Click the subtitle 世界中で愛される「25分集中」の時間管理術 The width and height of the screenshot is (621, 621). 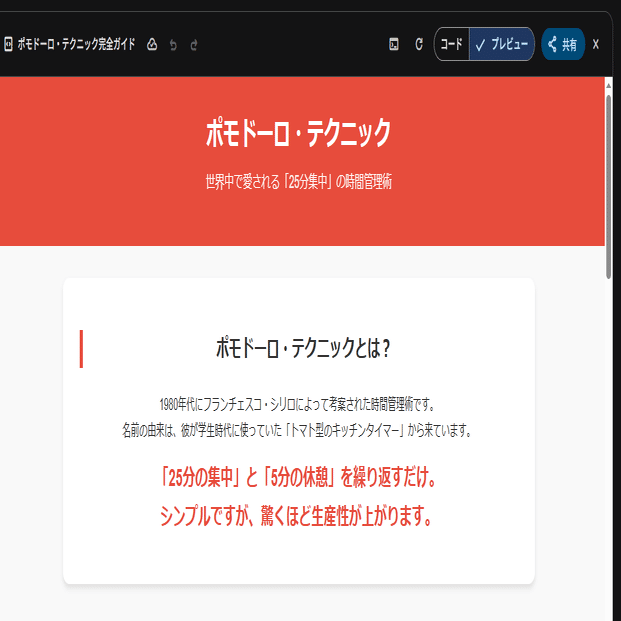pos(299,182)
